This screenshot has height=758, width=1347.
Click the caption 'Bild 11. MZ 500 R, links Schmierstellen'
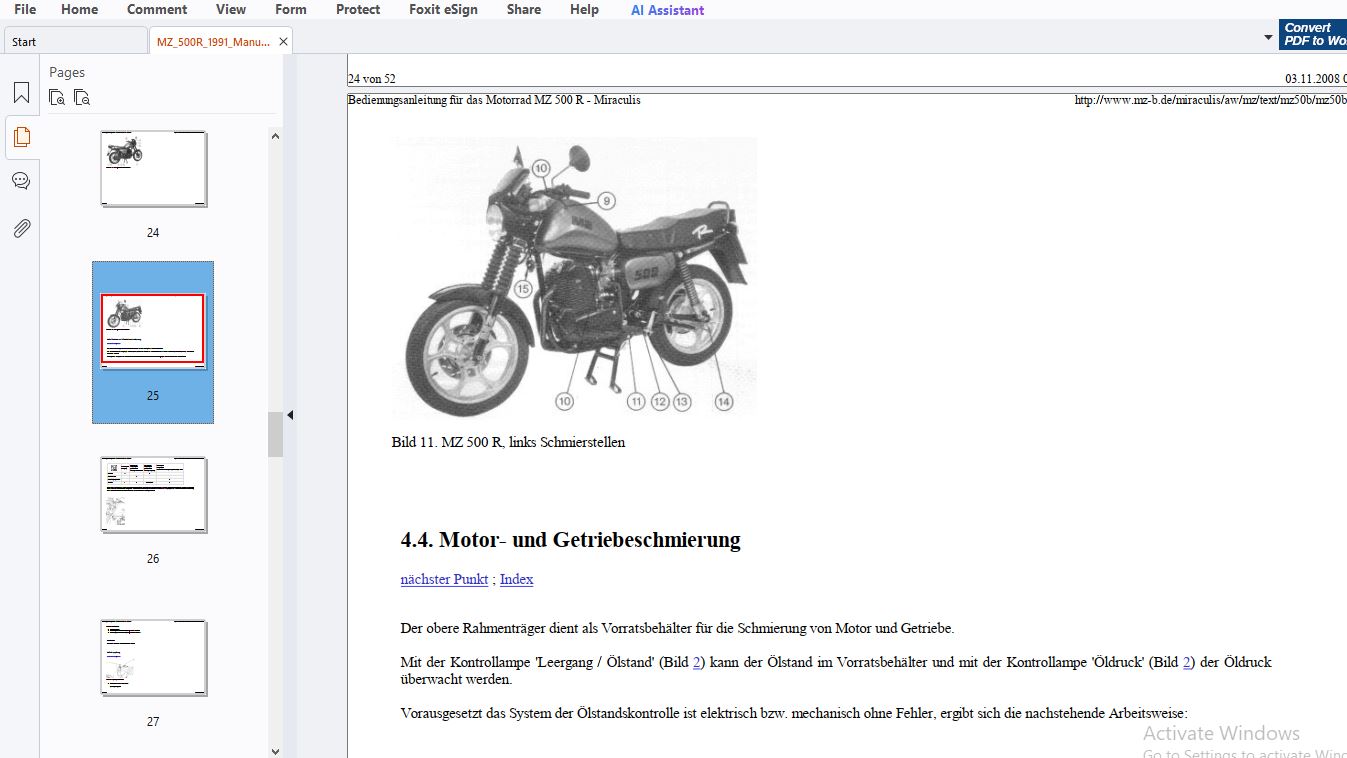point(508,442)
